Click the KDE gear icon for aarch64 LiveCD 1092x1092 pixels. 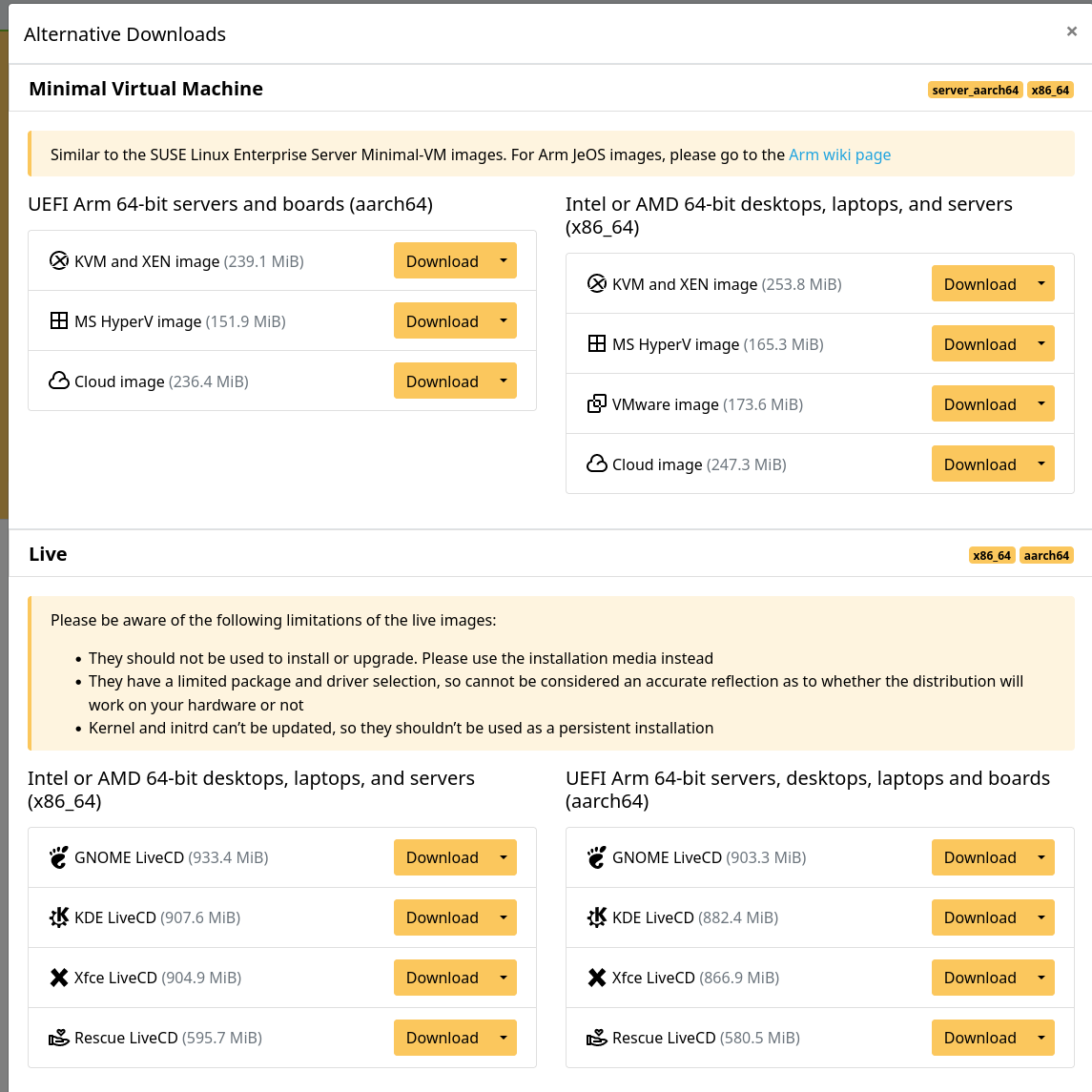pos(597,917)
